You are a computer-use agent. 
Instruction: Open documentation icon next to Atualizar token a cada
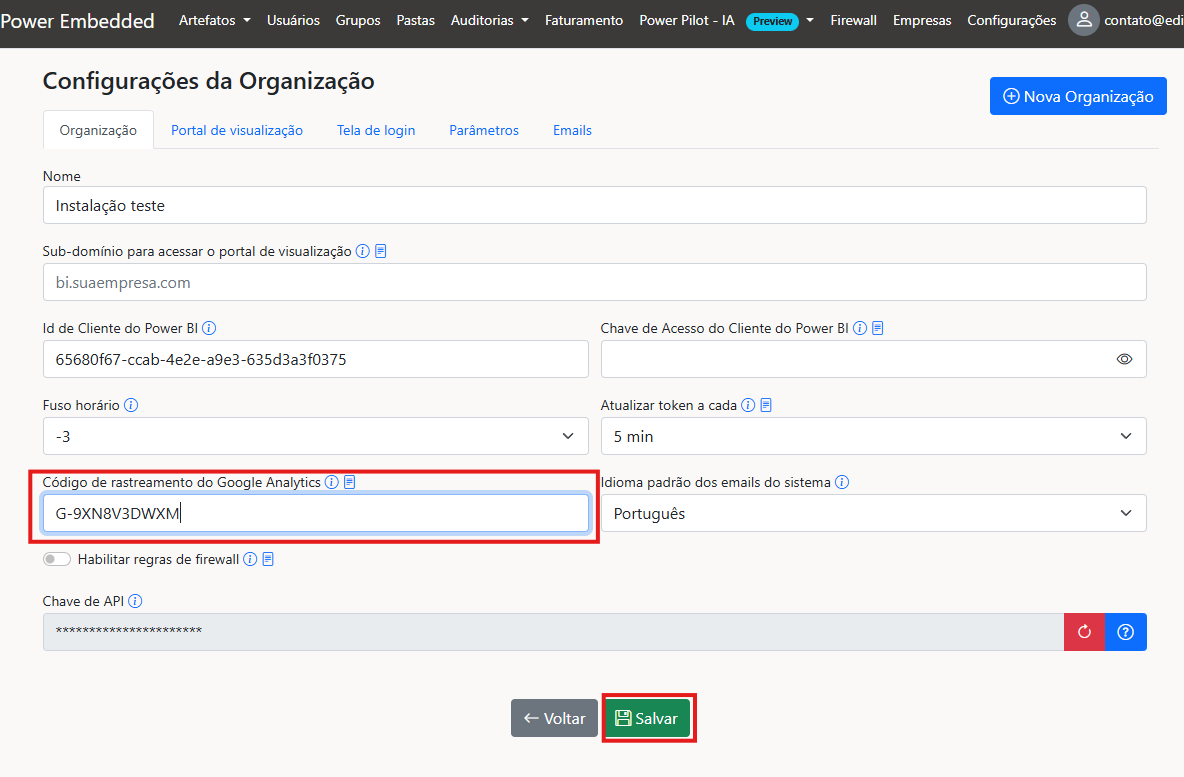[766, 406]
